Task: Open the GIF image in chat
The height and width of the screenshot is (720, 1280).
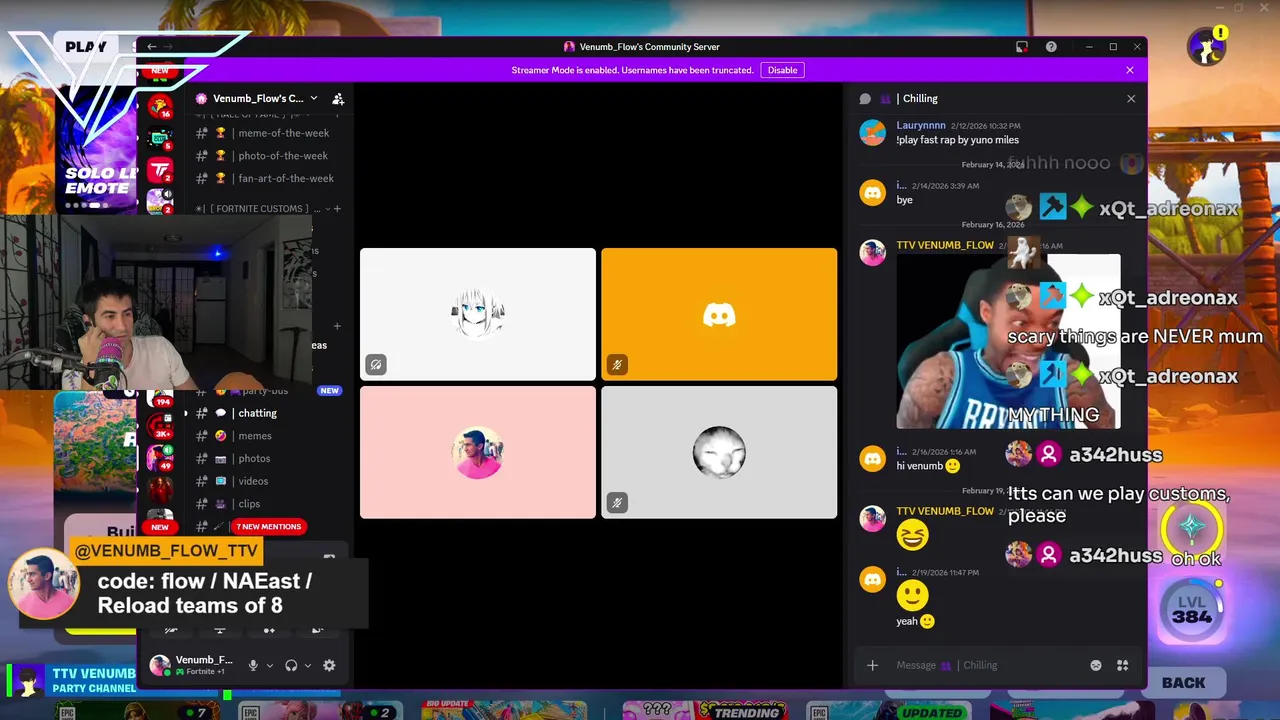Action: click(1008, 341)
